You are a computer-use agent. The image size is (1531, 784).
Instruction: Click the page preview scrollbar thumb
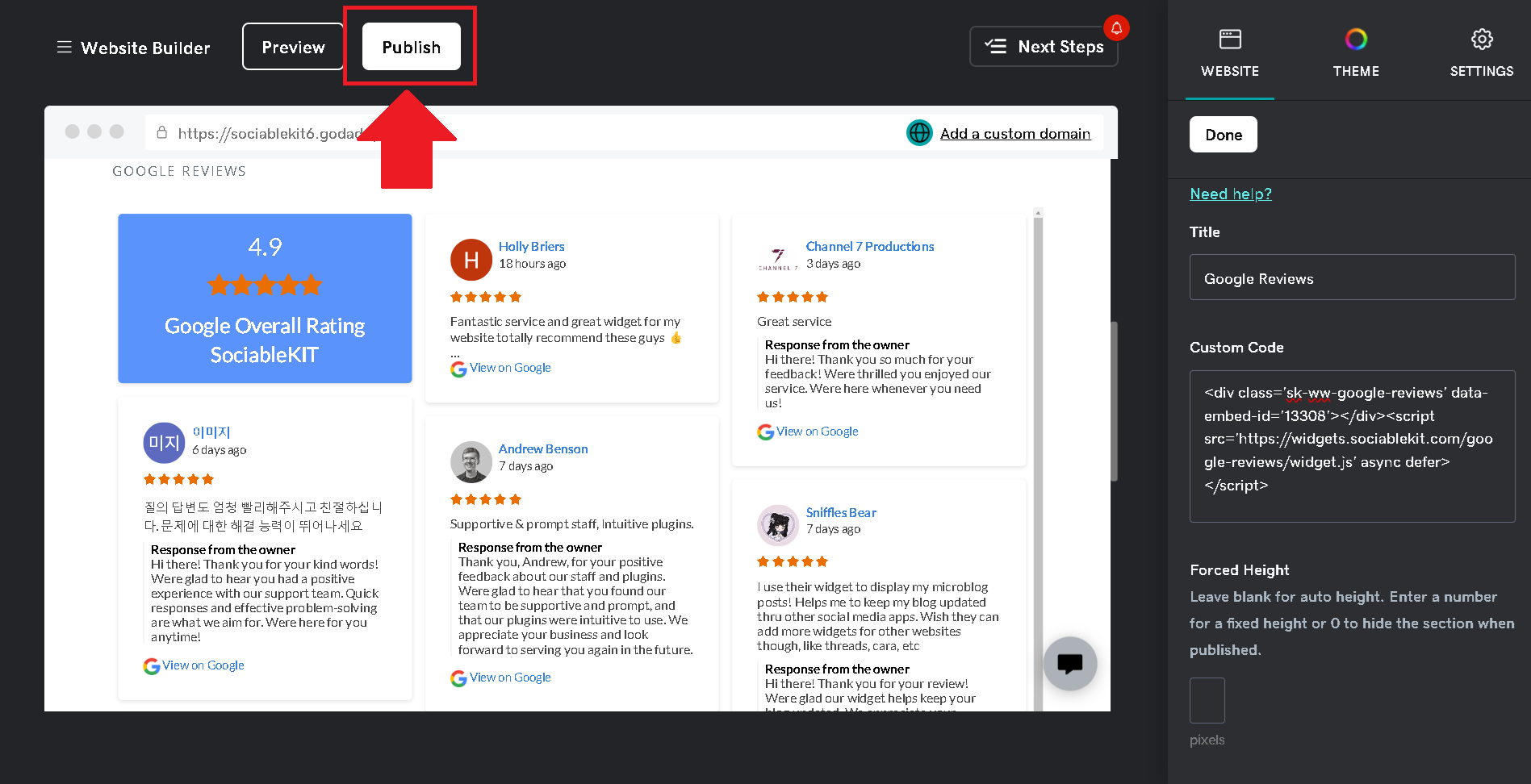point(1115,402)
